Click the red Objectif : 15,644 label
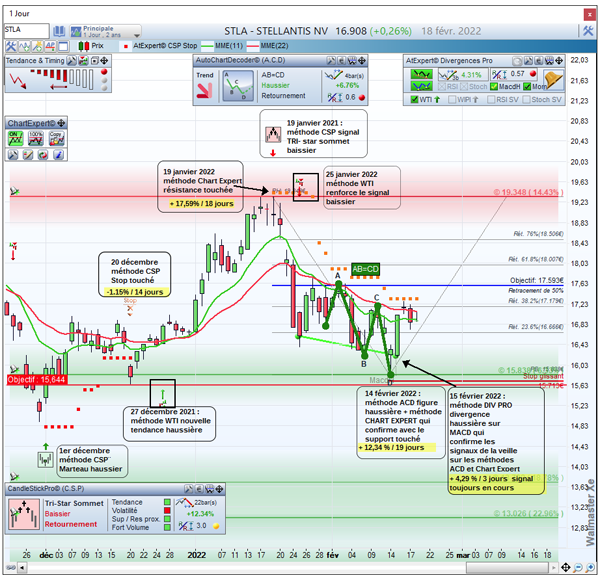This screenshot has height=580, width=600. (x=37, y=380)
